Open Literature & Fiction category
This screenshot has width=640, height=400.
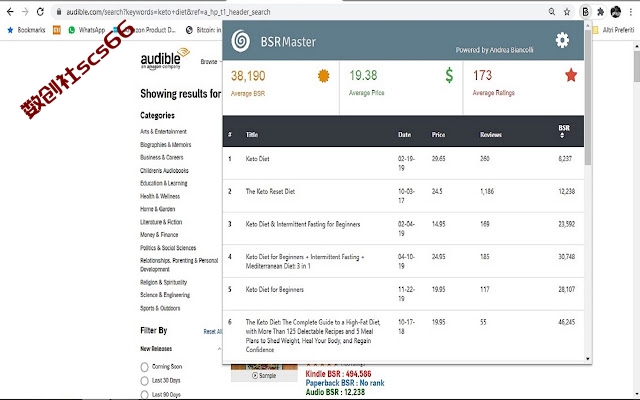pos(161,222)
